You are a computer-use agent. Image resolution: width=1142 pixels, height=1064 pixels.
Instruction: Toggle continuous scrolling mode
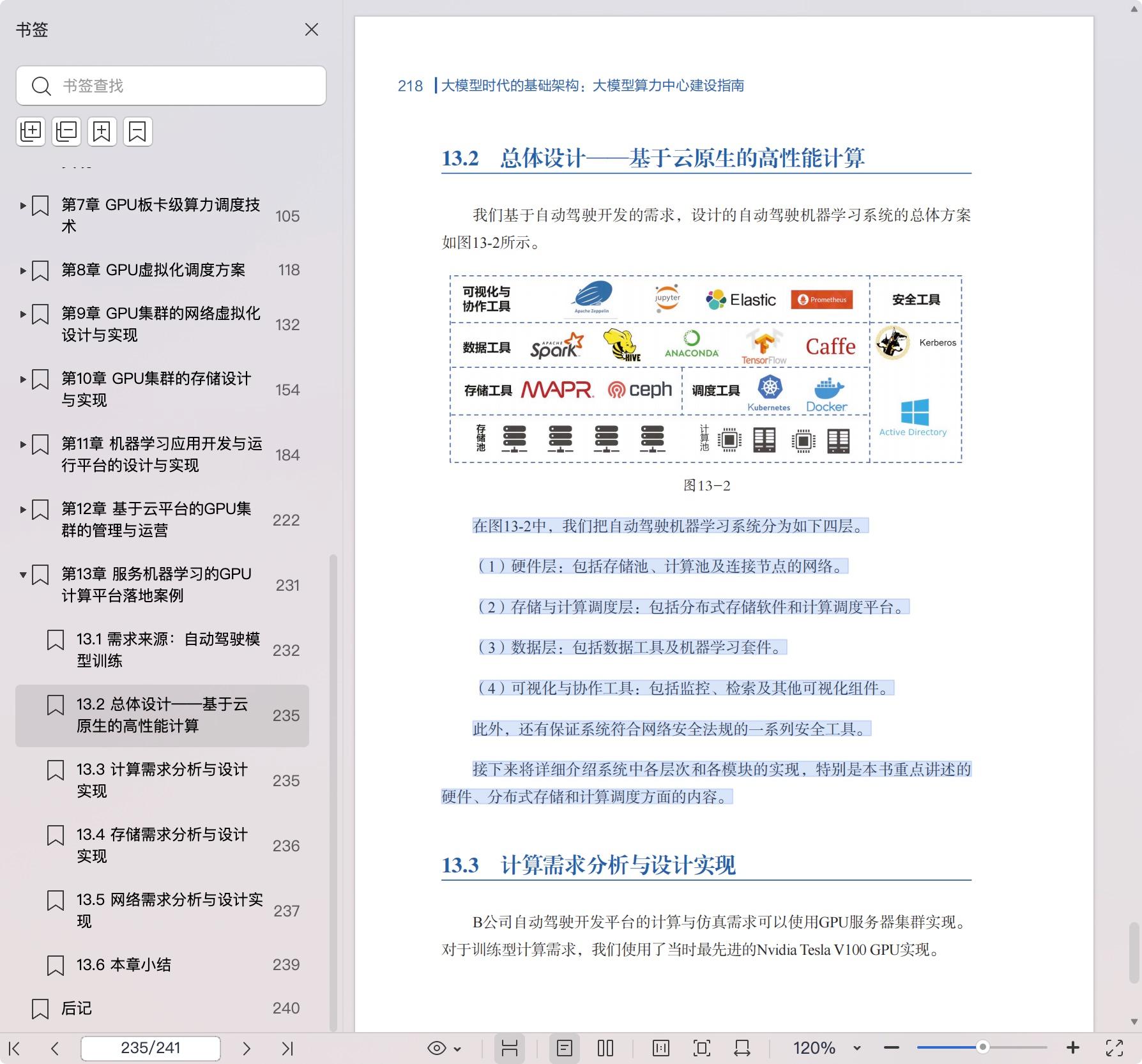tap(510, 1048)
